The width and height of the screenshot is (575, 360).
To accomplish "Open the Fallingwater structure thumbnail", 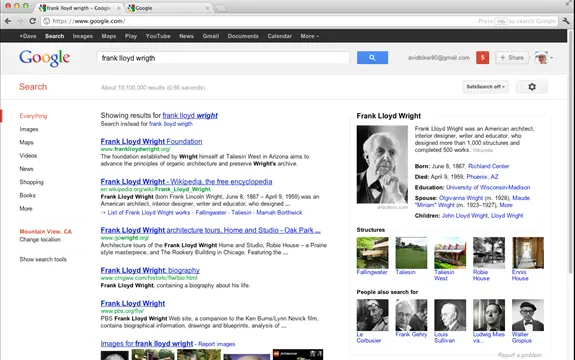I will point(372,253).
